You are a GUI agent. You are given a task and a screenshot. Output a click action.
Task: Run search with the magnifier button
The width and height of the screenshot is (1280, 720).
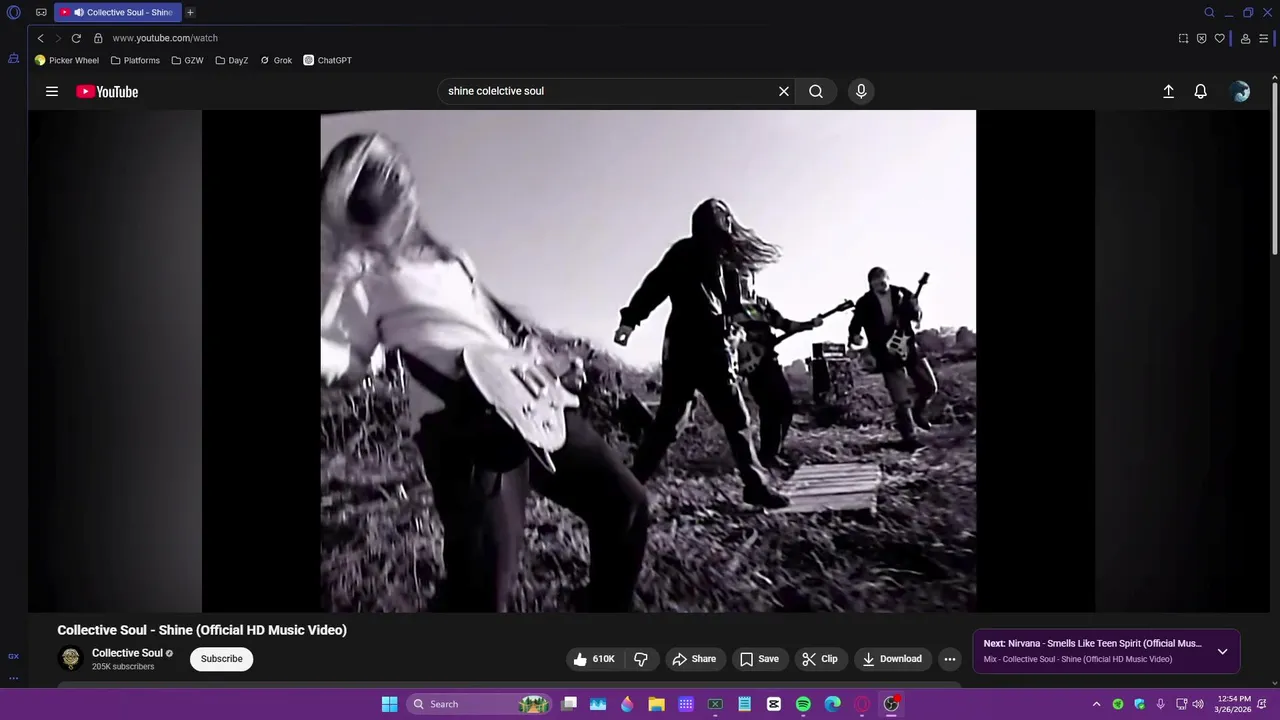coord(816,91)
